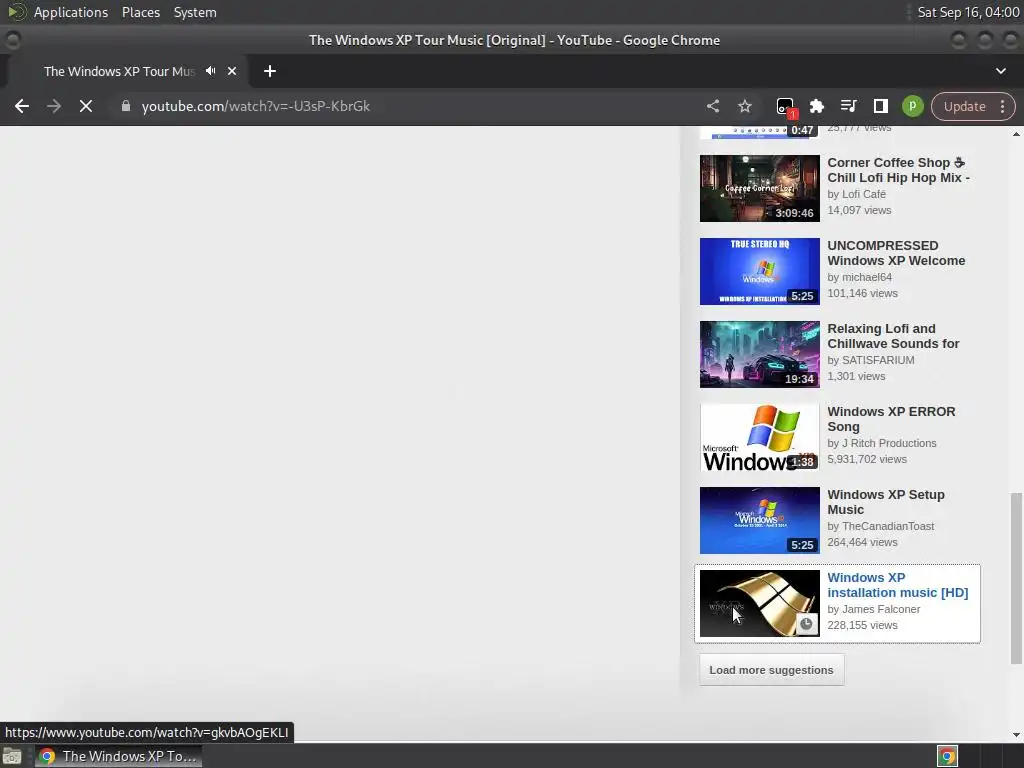Click the forward navigation arrow
The height and width of the screenshot is (768, 1024).
click(x=54, y=106)
